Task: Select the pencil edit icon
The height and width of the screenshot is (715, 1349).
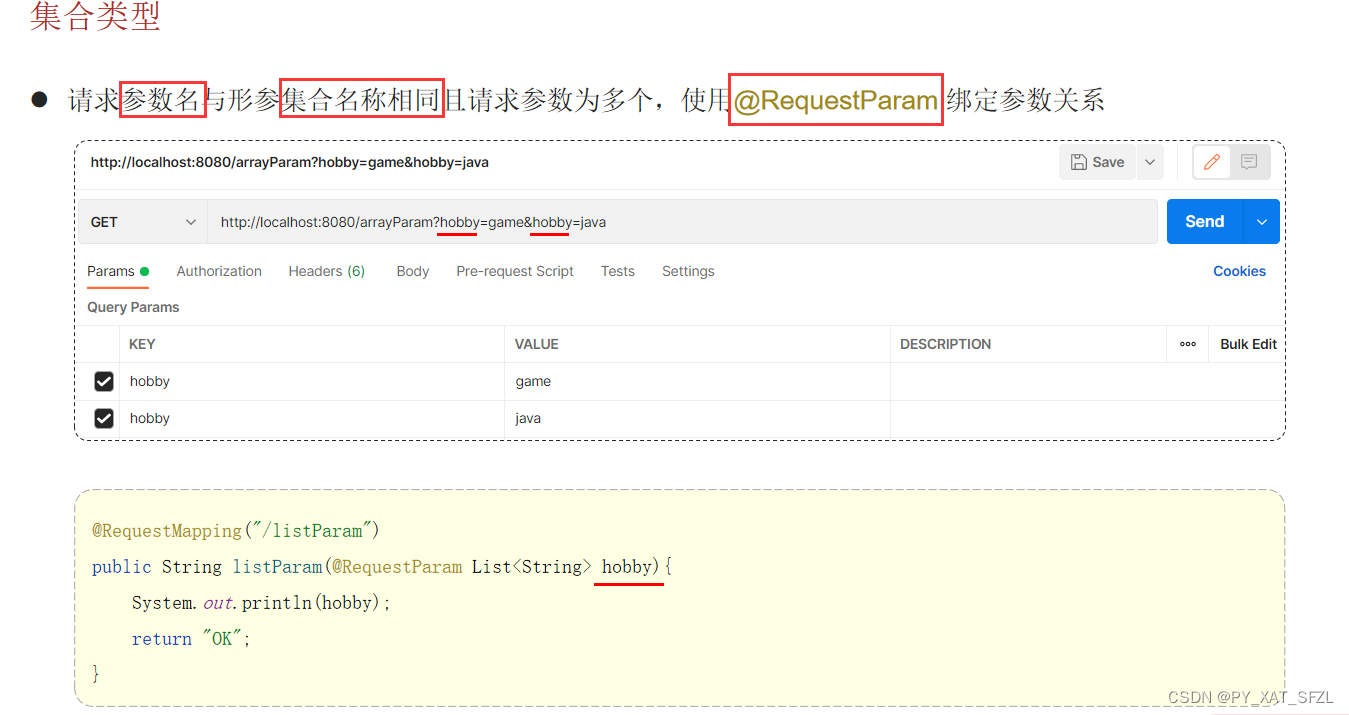Action: (1212, 162)
